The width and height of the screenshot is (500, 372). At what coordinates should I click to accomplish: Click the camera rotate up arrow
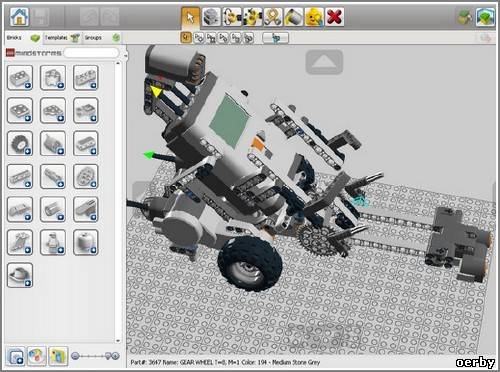[324, 62]
